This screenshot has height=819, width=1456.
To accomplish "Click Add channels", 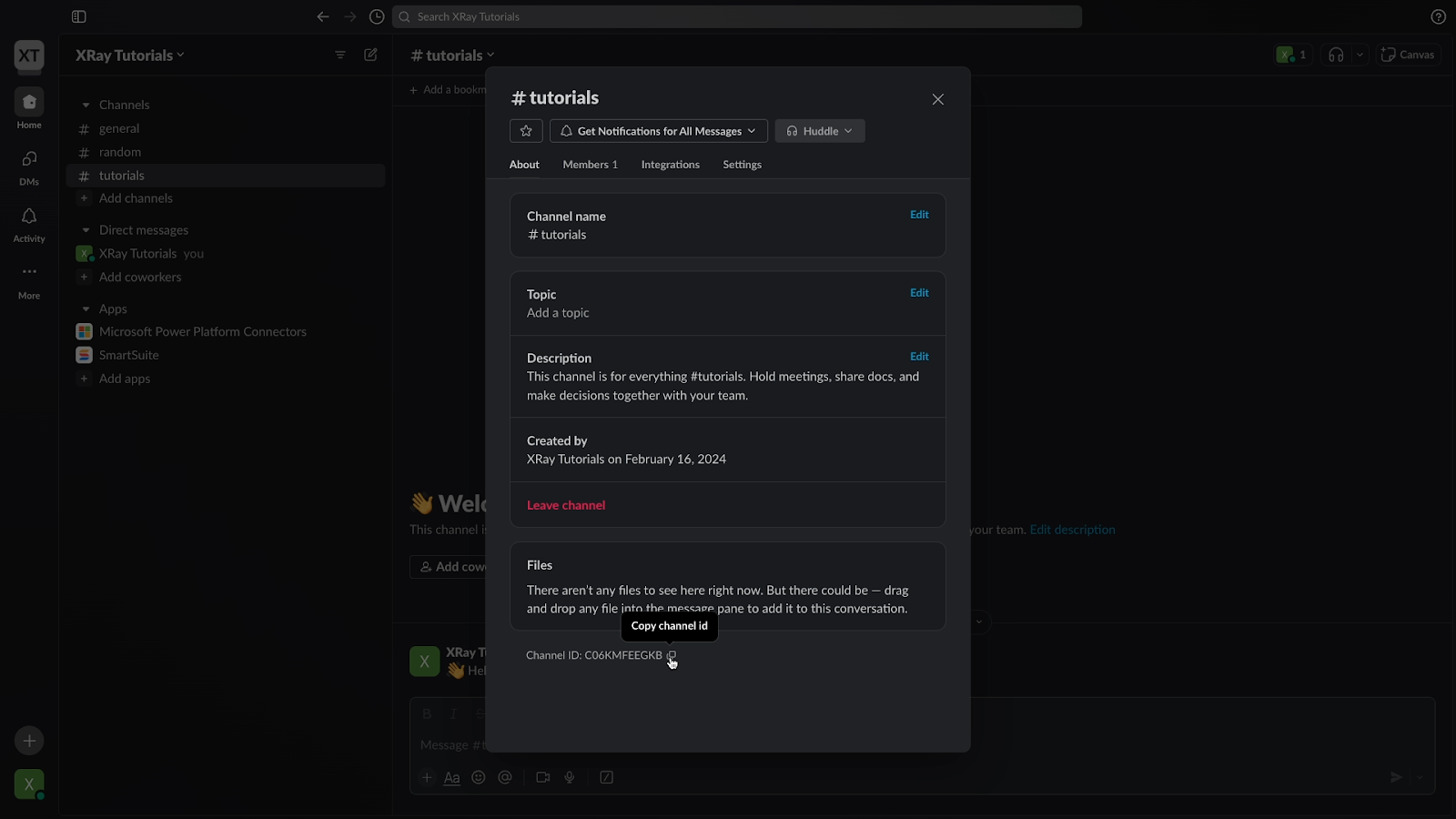I will [x=136, y=198].
